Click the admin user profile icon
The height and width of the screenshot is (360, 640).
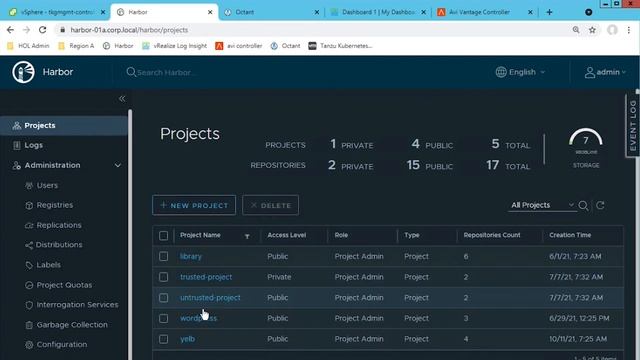[x=589, y=73]
